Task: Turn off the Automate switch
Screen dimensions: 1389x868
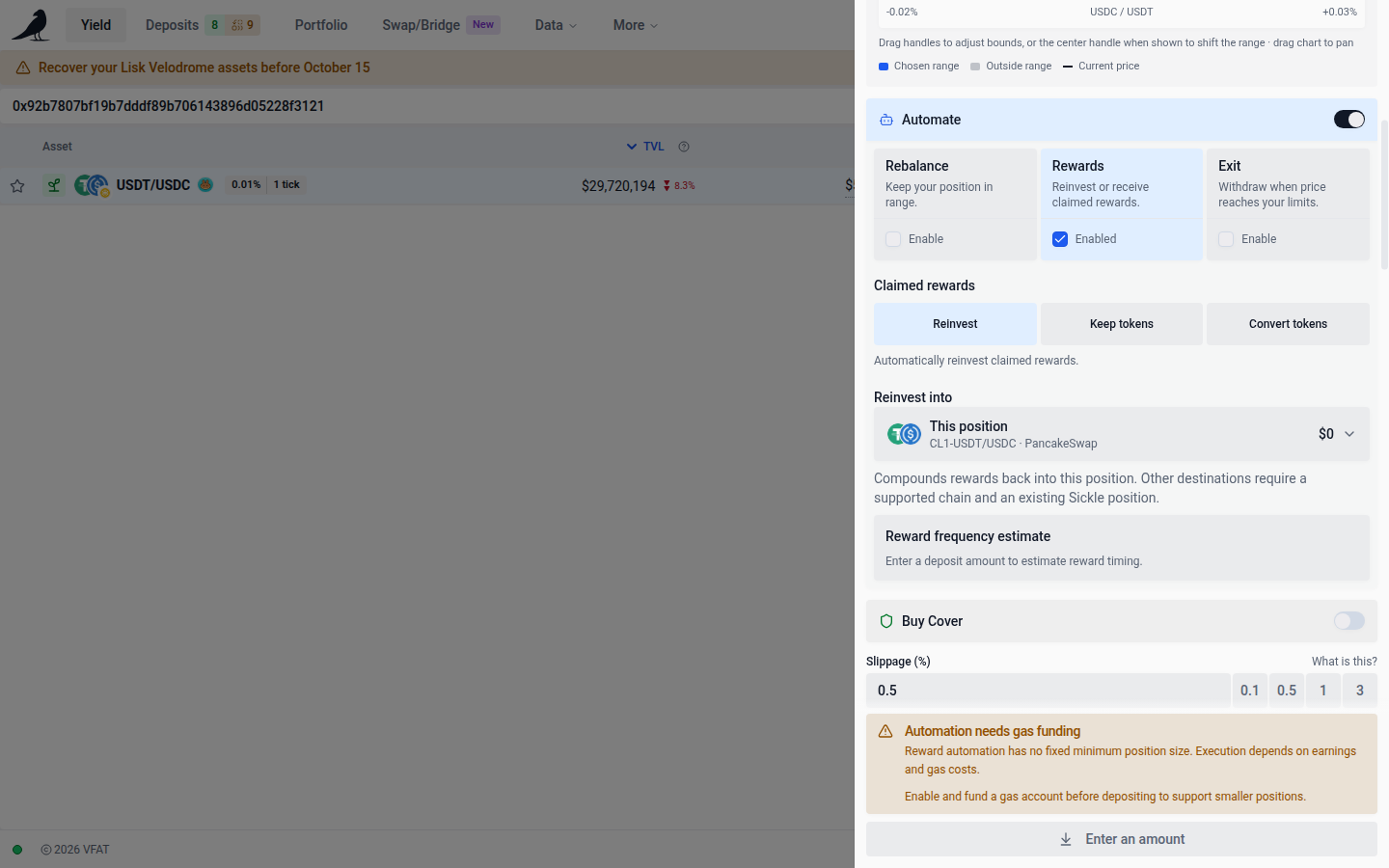Action: (x=1349, y=120)
